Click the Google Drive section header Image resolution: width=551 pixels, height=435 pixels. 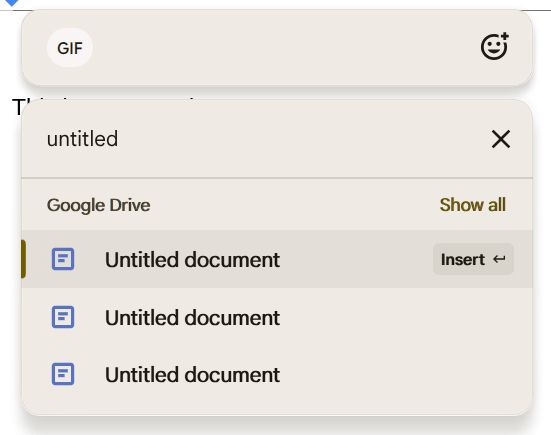coord(98,205)
